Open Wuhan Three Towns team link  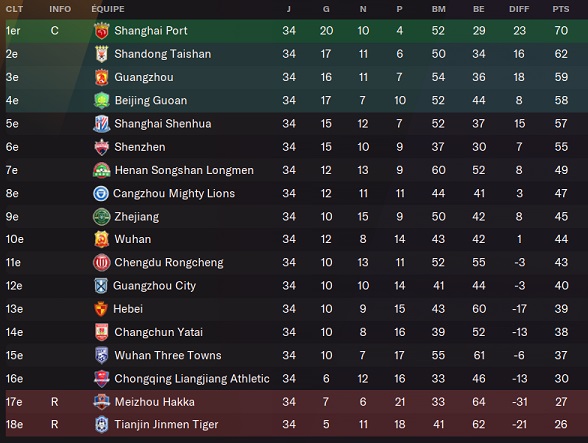click(168, 355)
